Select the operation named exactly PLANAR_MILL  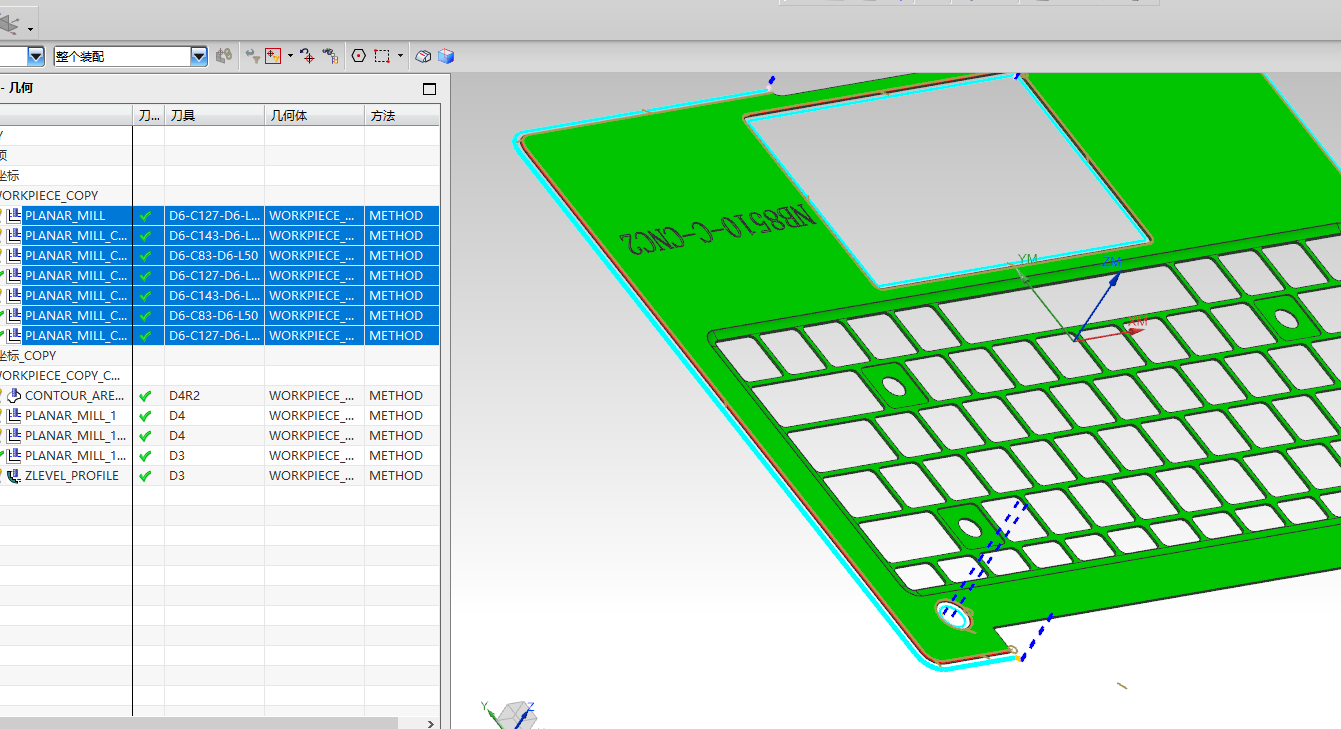click(64, 216)
